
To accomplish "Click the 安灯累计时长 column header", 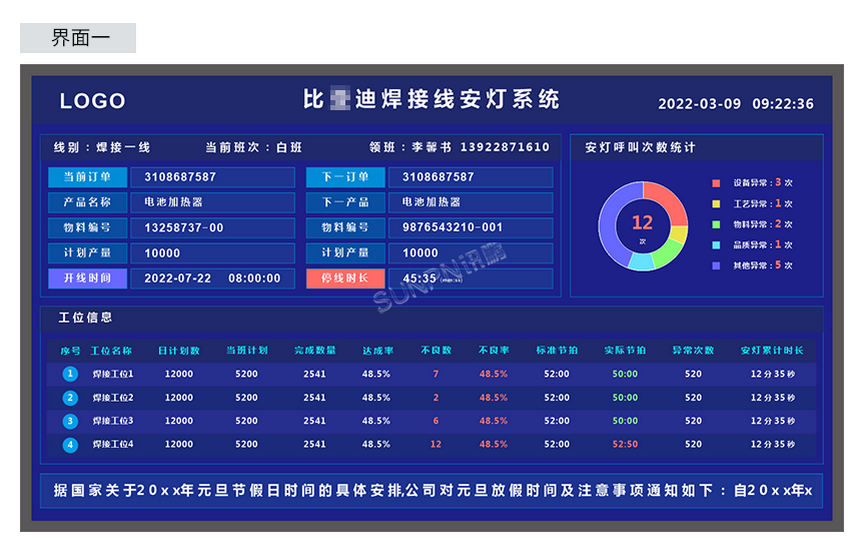I will pos(772,350).
